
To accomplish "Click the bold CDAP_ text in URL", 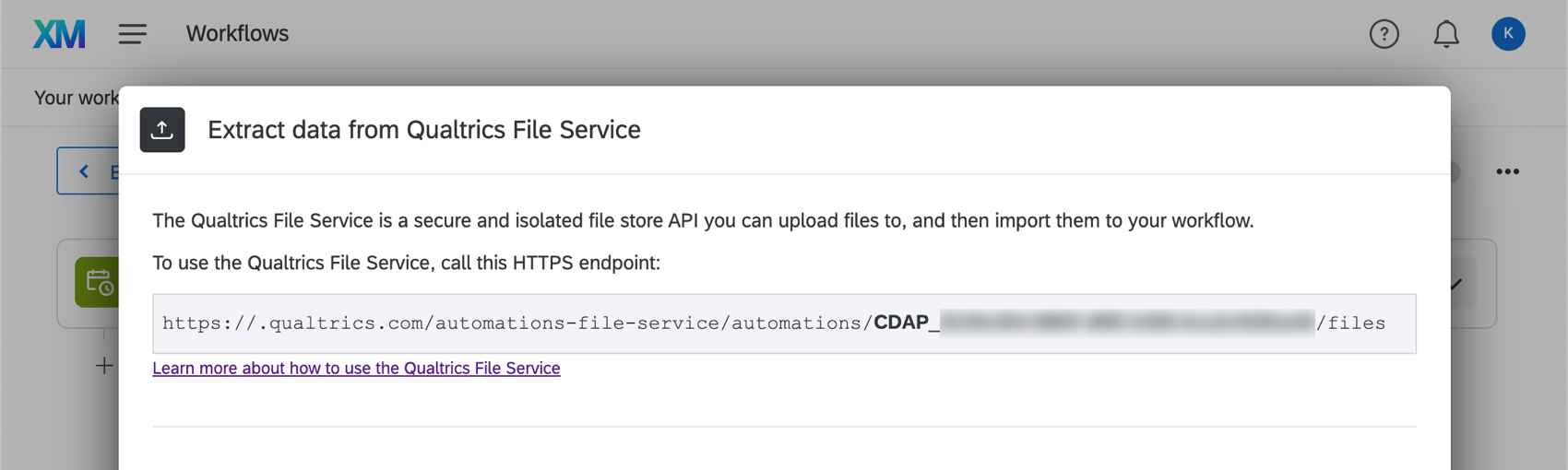I will 905,323.
